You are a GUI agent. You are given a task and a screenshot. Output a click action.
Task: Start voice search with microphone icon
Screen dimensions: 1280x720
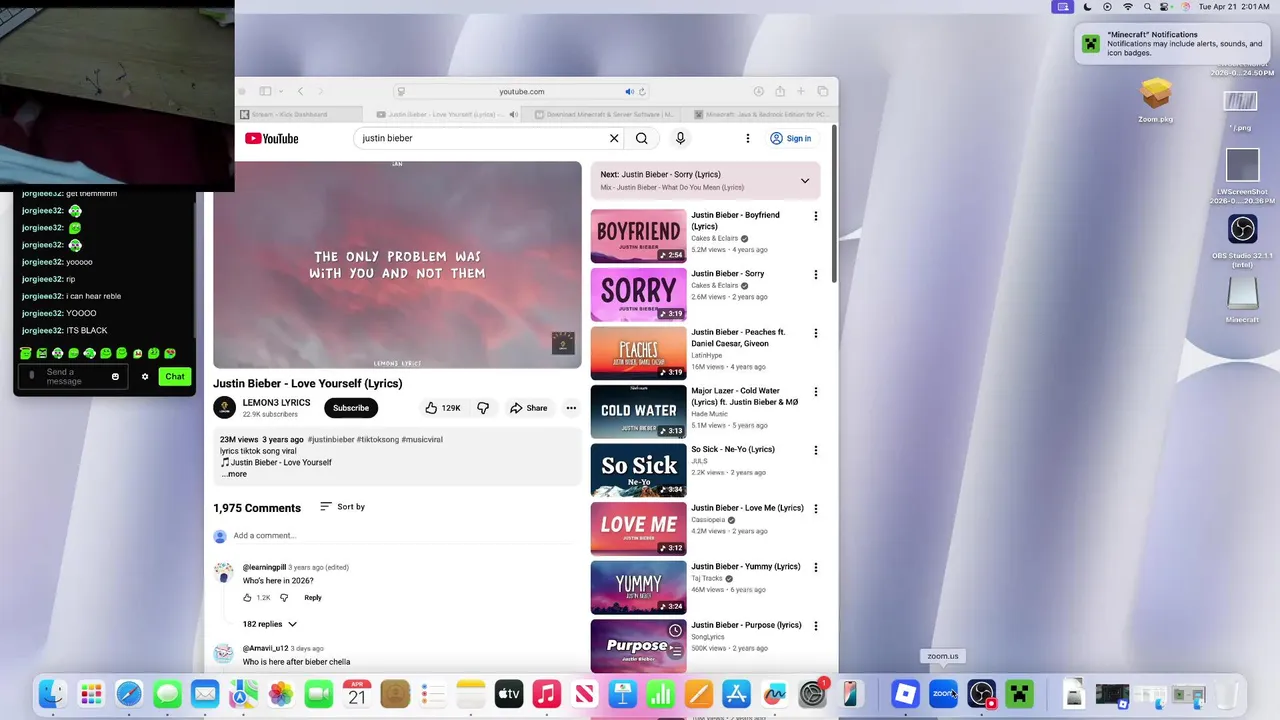pyautogui.click(x=680, y=139)
